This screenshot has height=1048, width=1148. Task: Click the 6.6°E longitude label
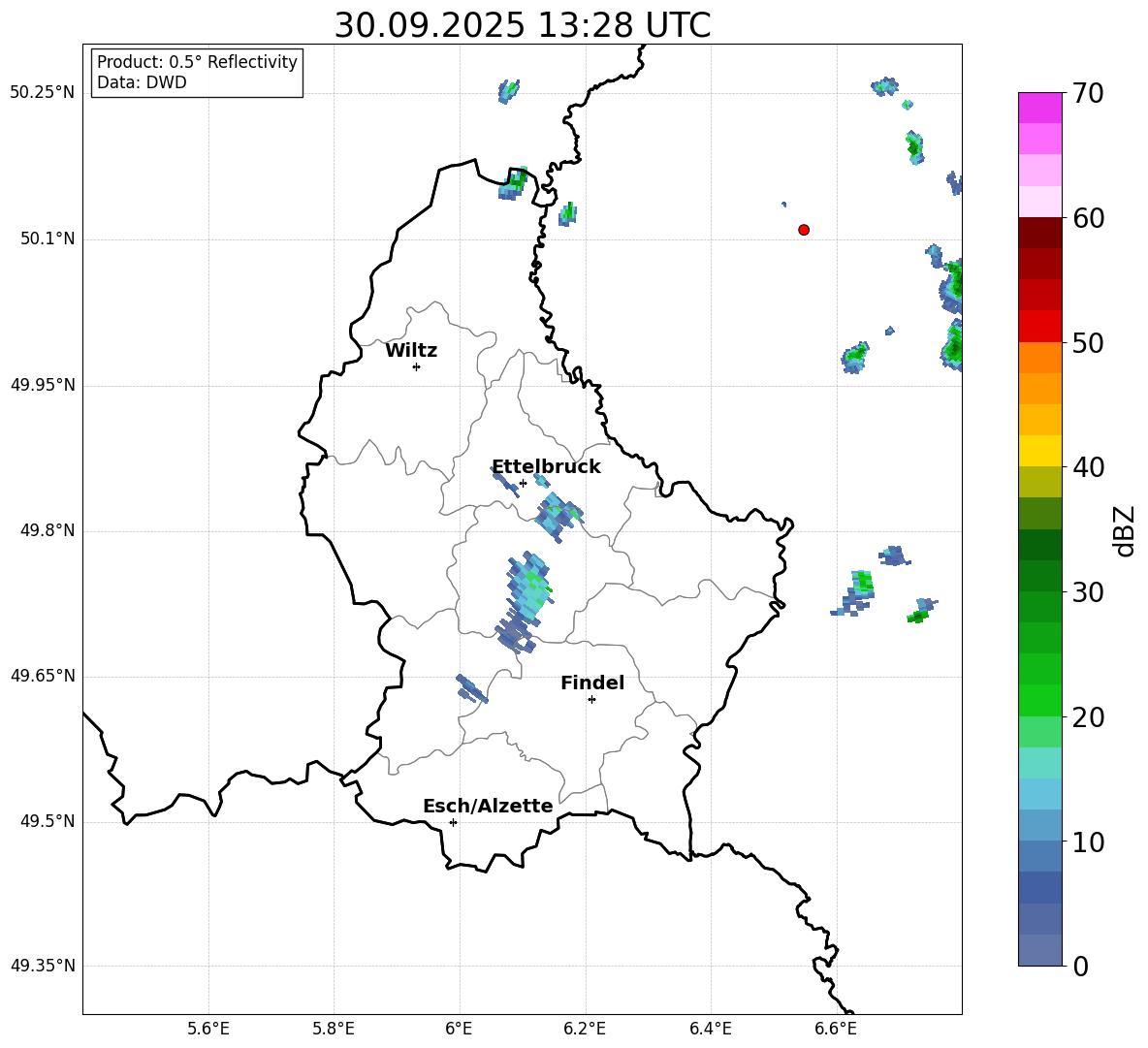tap(836, 1029)
